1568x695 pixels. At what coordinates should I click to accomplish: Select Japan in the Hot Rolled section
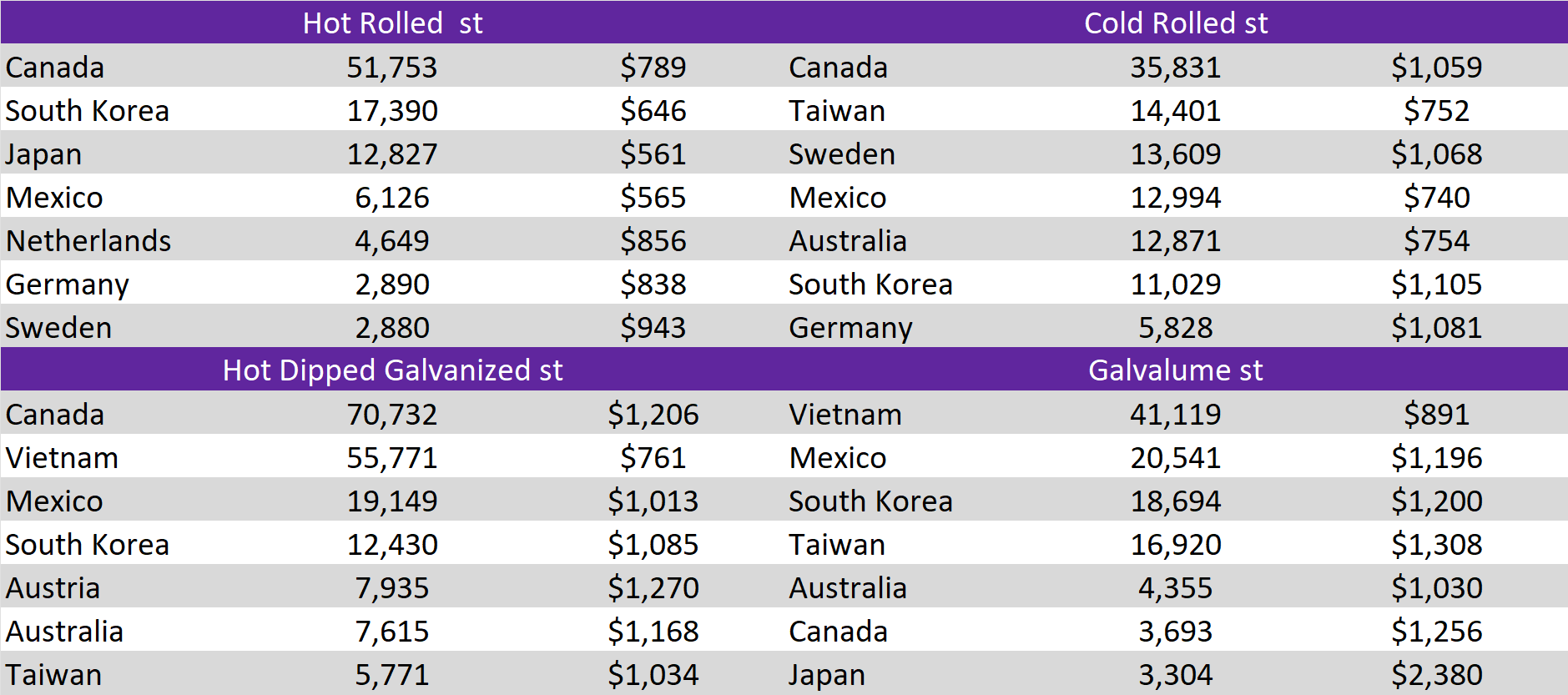(x=44, y=154)
